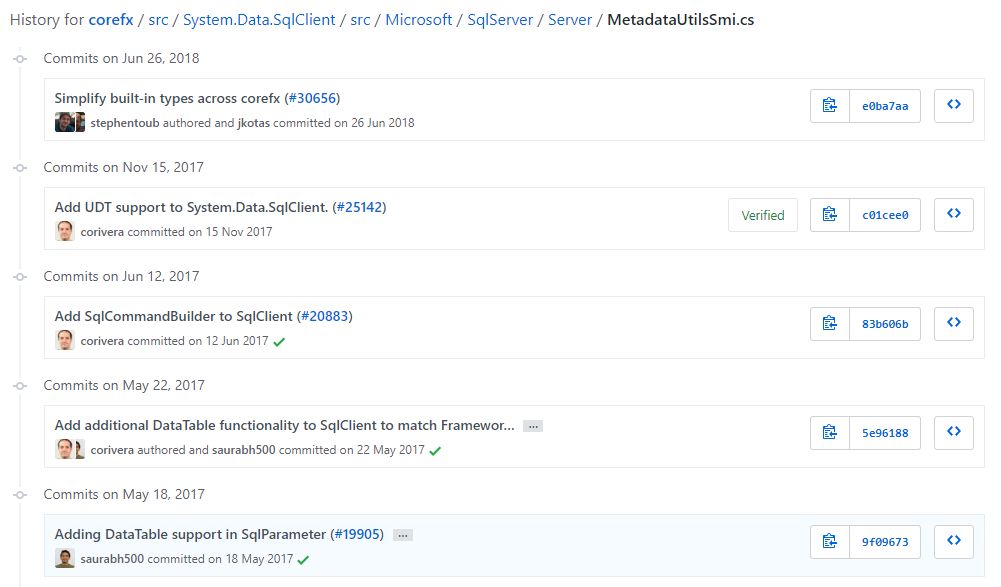Browse repository at commit 5e96188
Viewport: 1001px width, 587px height.
pyautogui.click(x=954, y=433)
